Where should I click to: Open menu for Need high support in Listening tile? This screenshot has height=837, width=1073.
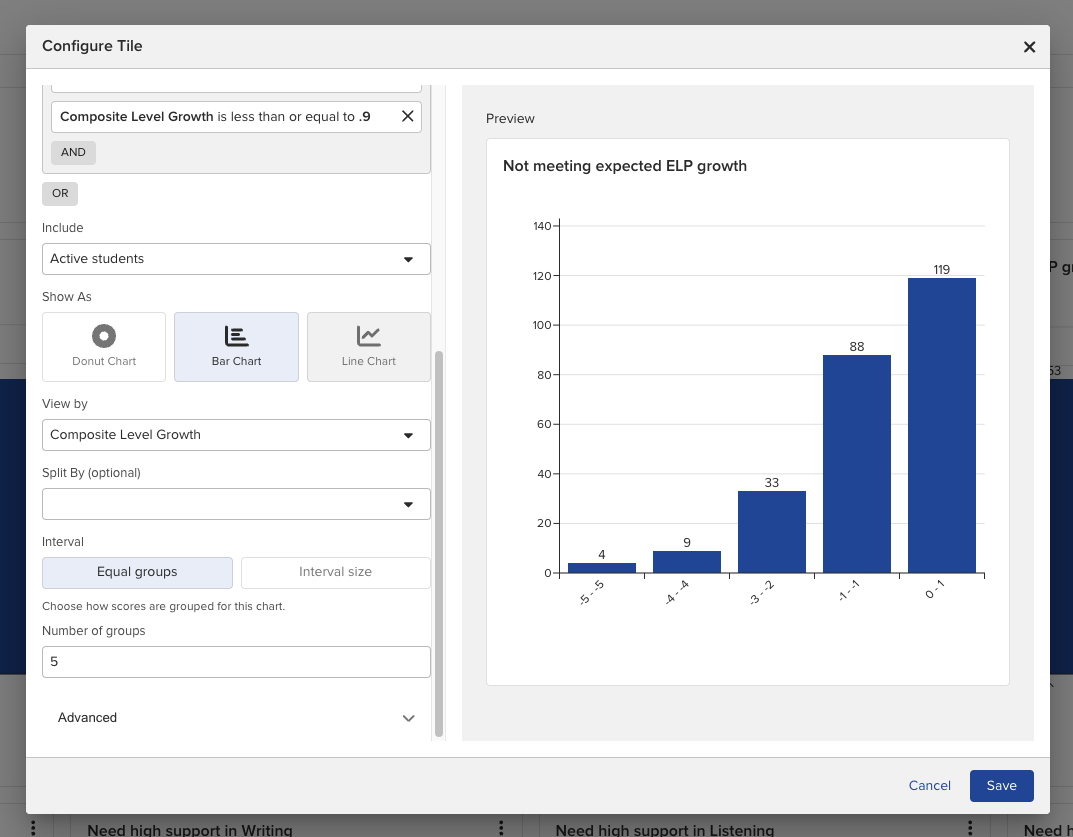click(970, 828)
